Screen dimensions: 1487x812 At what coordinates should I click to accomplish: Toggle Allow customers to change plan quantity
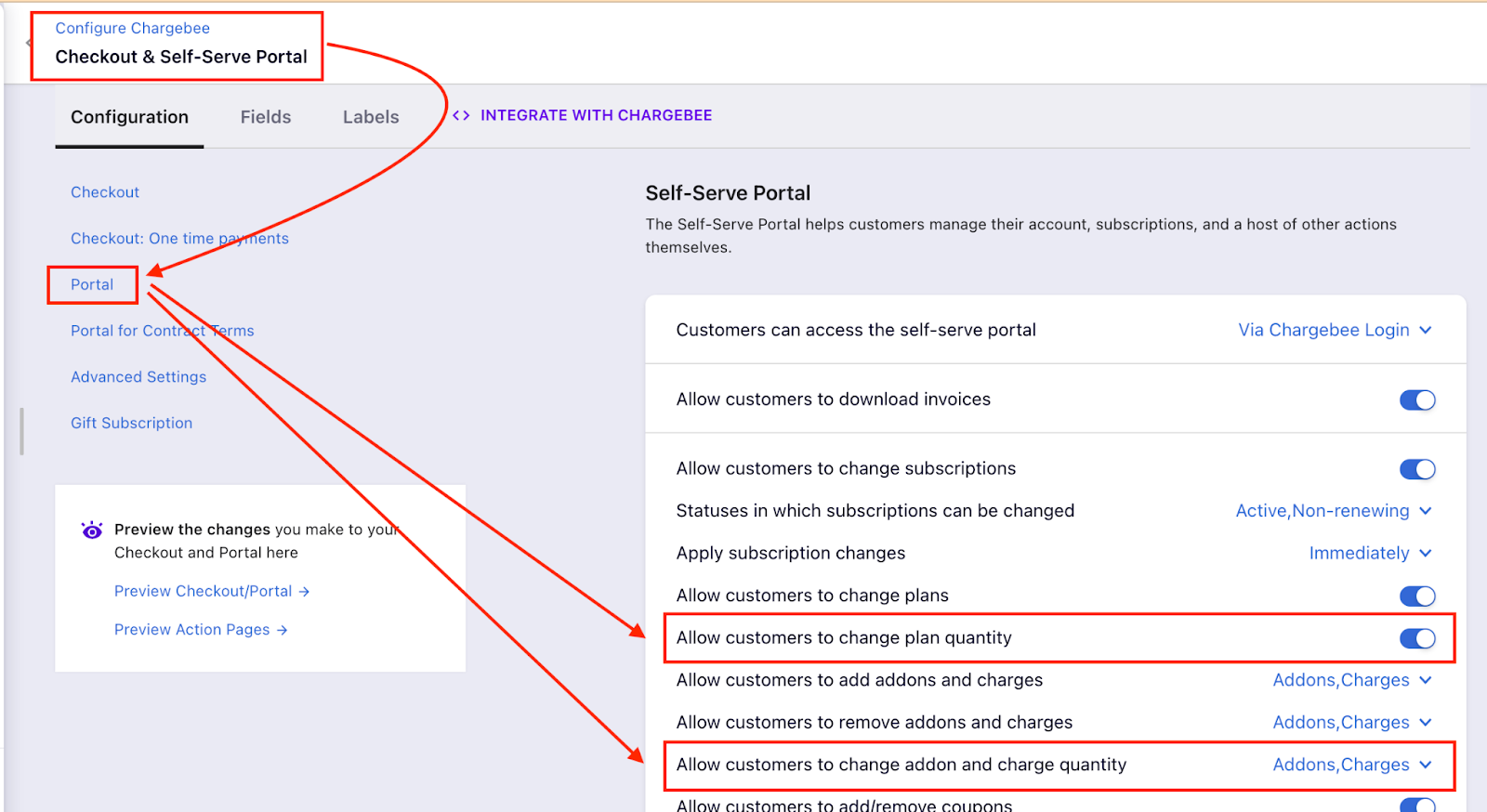(1417, 638)
